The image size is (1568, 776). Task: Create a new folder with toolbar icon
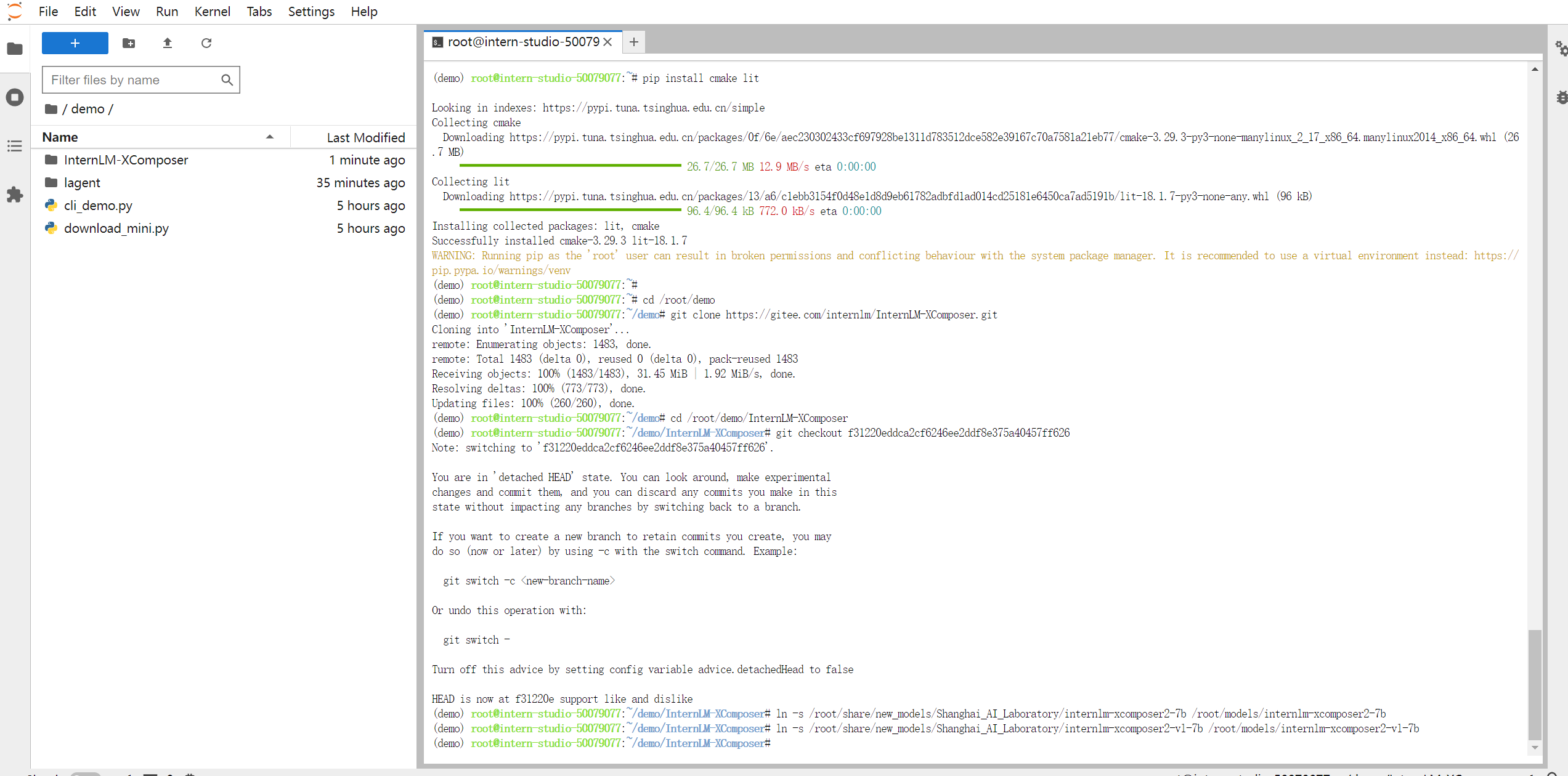129,43
